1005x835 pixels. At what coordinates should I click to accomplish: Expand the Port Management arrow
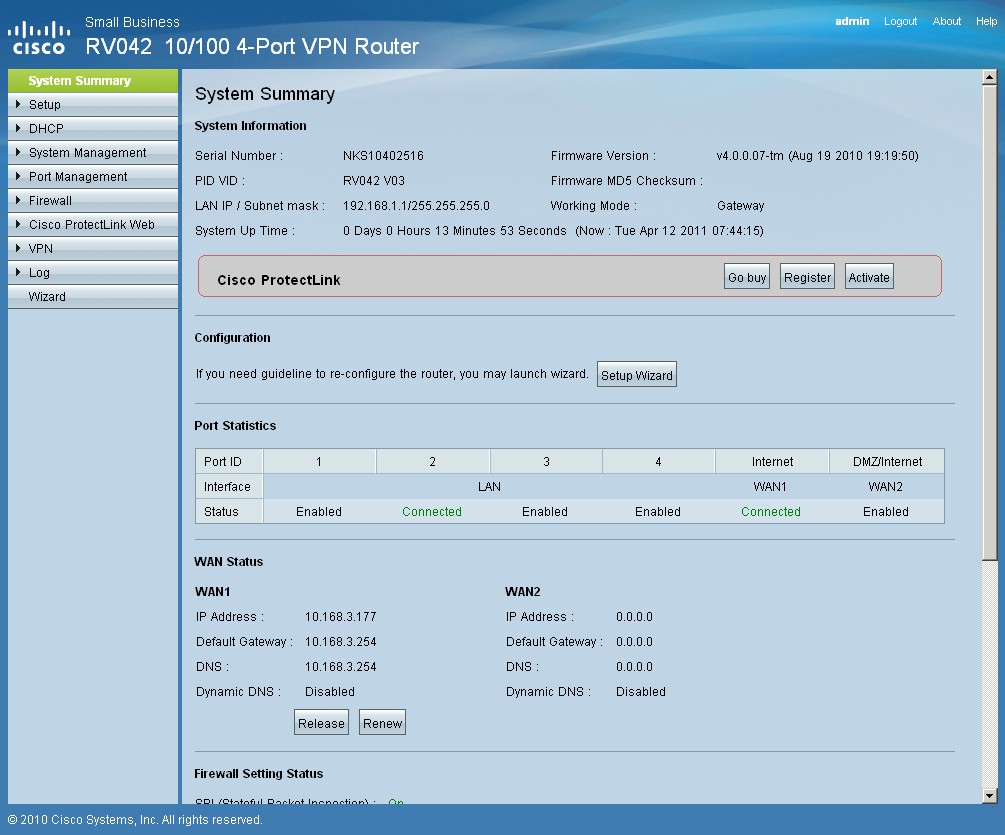[x=18, y=176]
